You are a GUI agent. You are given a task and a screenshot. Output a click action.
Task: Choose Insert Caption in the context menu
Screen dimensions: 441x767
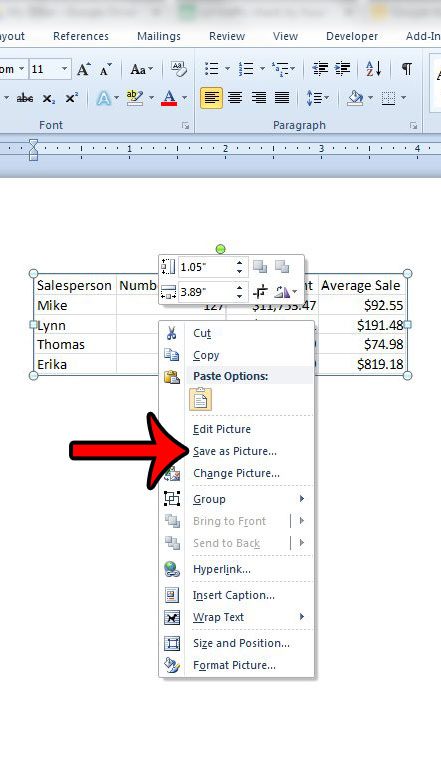click(236, 595)
